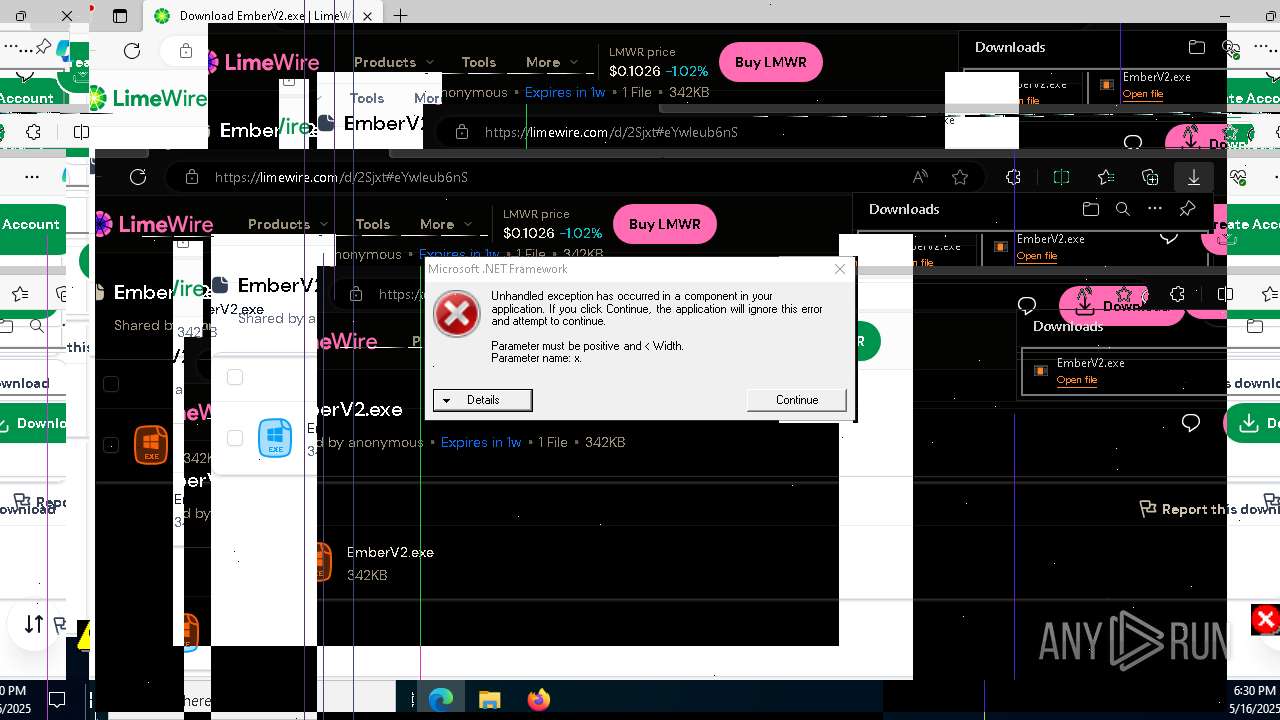Open a new browser tab
The height and width of the screenshot is (720, 1280).
tap(400, 16)
